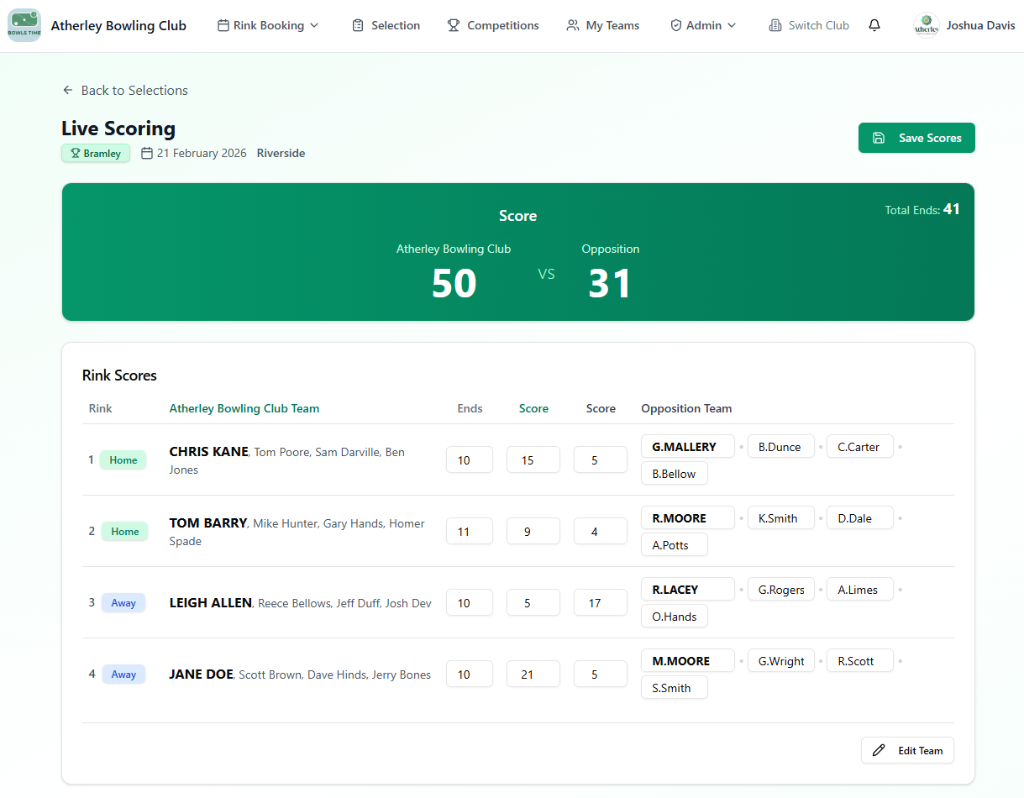The height and width of the screenshot is (798, 1024).
Task: Click S.Smith opposition player field
Action: [x=675, y=688]
